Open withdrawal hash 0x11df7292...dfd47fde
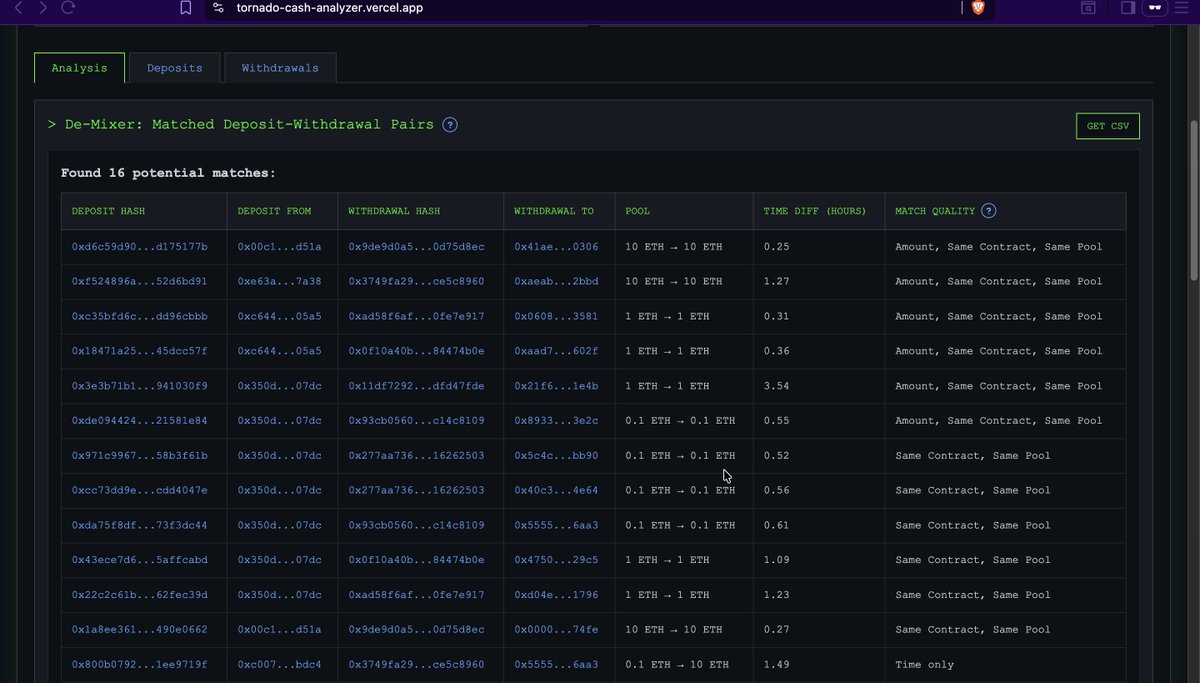The width and height of the screenshot is (1200, 683). click(x=416, y=386)
